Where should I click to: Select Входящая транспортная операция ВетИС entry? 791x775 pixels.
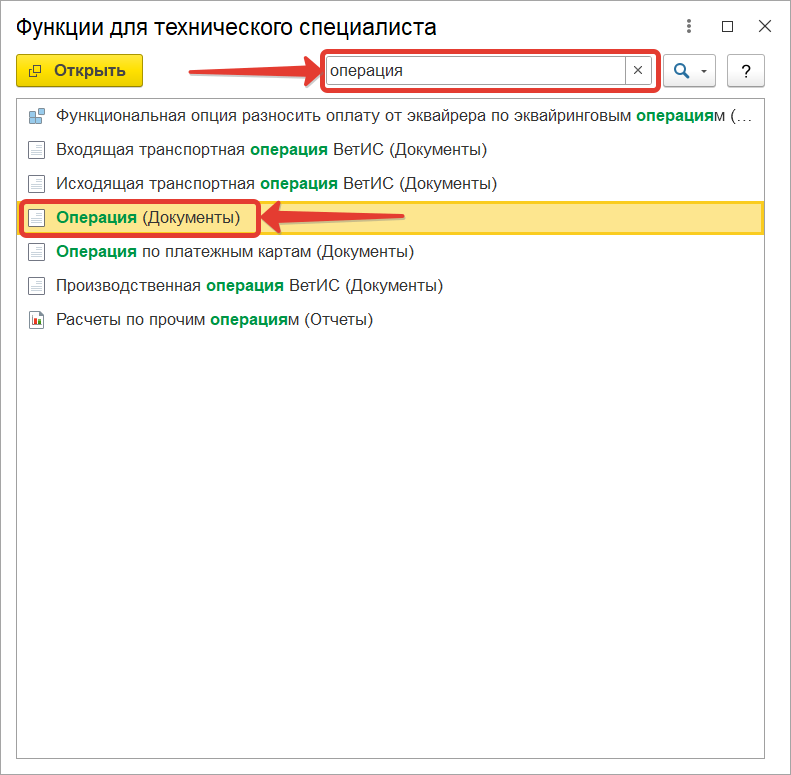pos(271,150)
